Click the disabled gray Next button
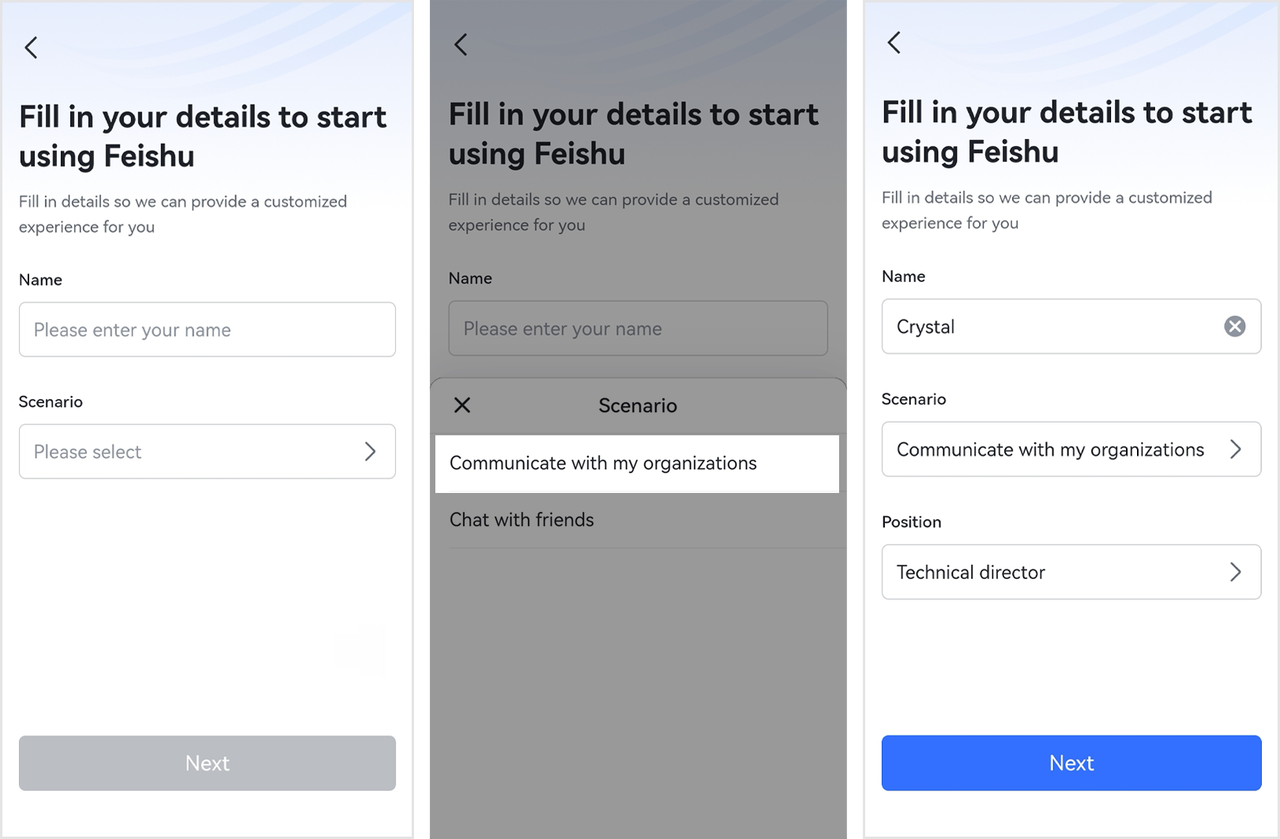Screen dimensions: 1280x839 pos(207,763)
